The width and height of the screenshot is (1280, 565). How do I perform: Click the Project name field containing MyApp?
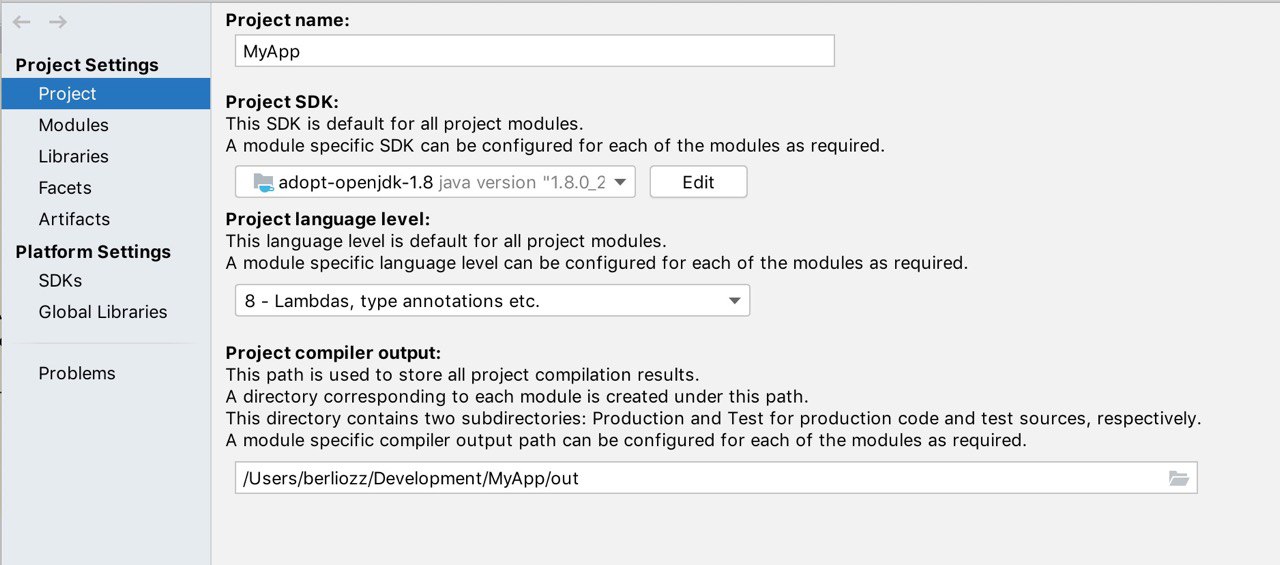coord(534,51)
